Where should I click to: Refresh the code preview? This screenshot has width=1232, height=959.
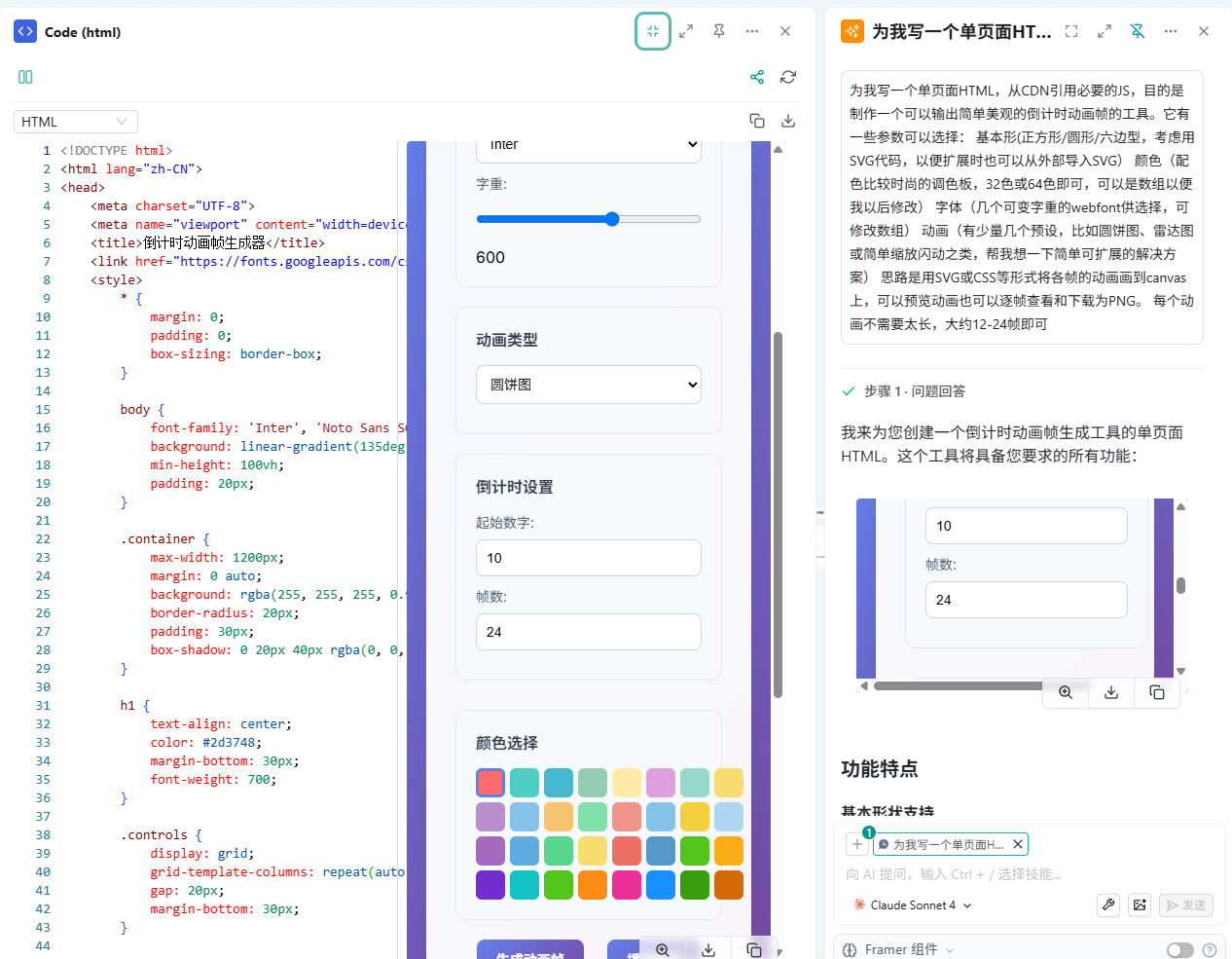tap(788, 77)
